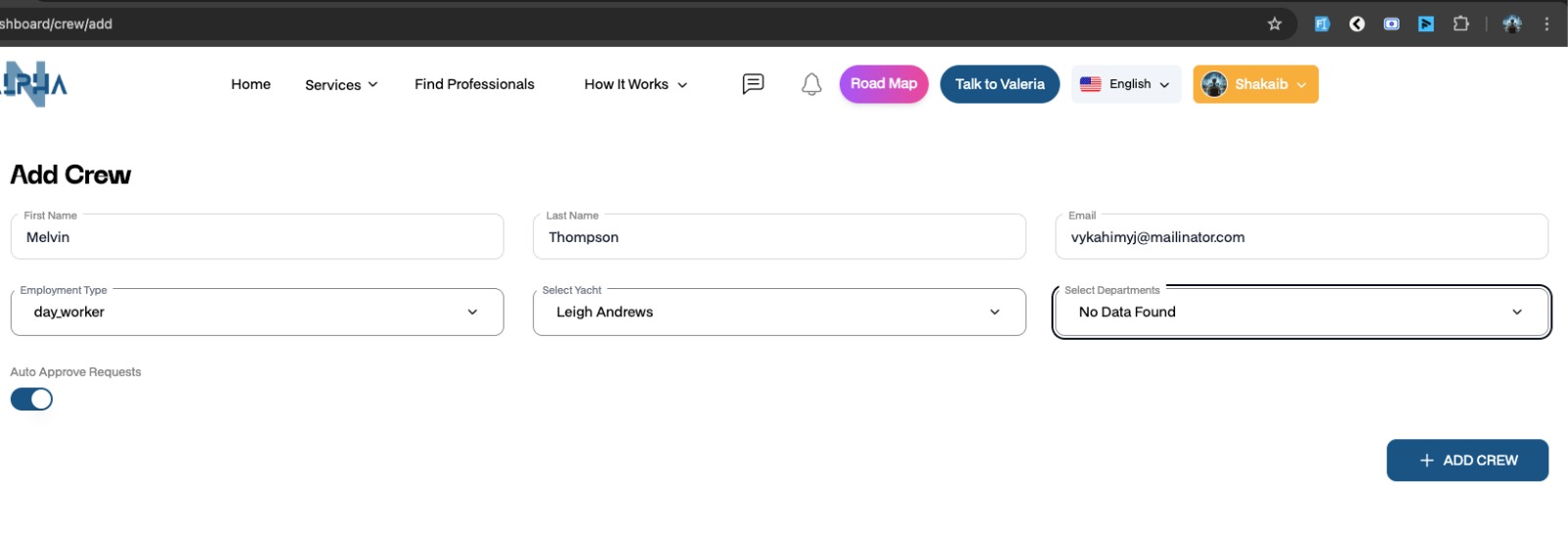Image resolution: width=1568 pixels, height=534 pixels.
Task: Toggle Auto Approve Requests switch
Action: (31, 399)
